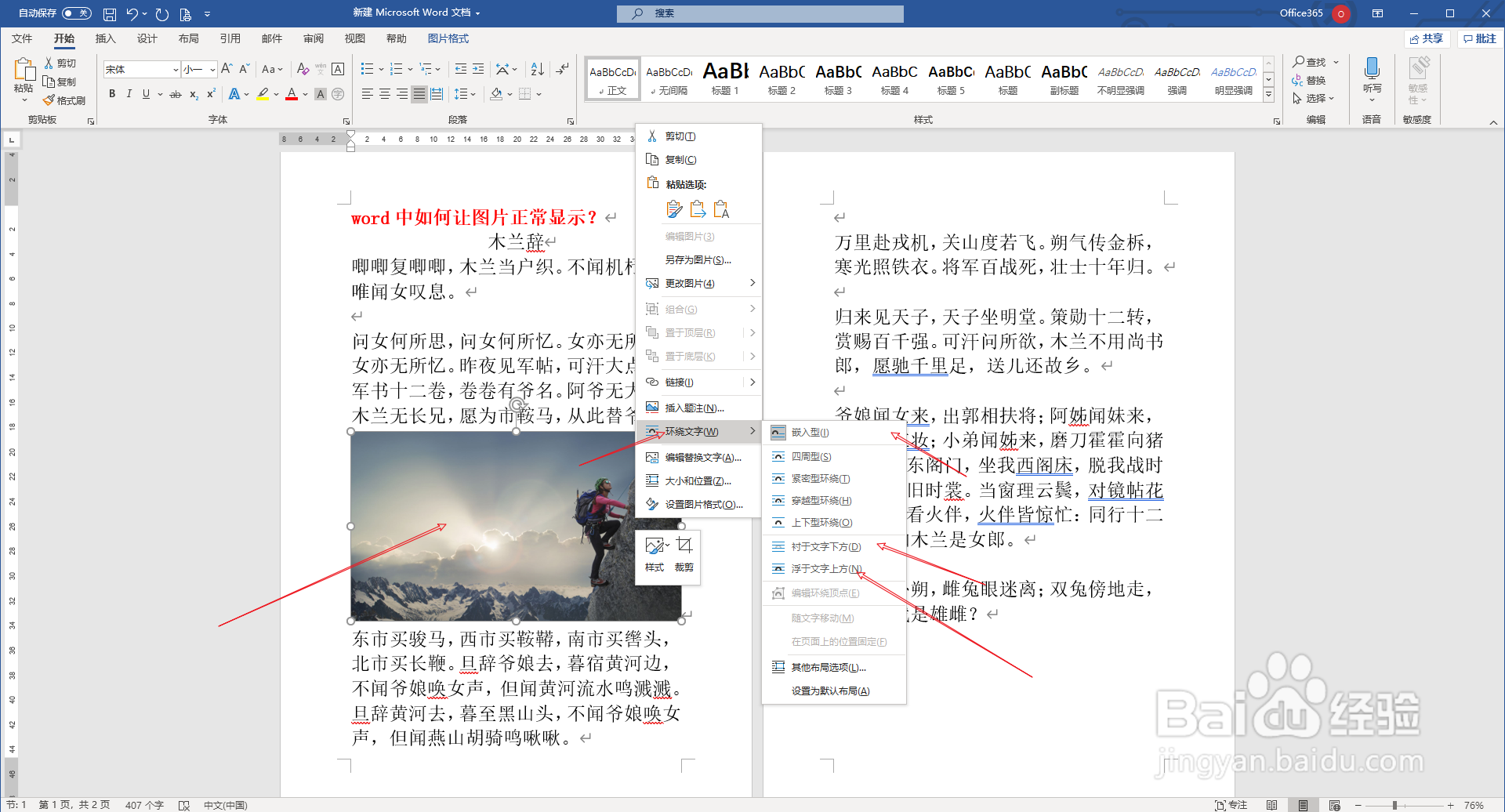
Task: Select In Front of Text (浮于文字上方)
Action: pos(833,568)
